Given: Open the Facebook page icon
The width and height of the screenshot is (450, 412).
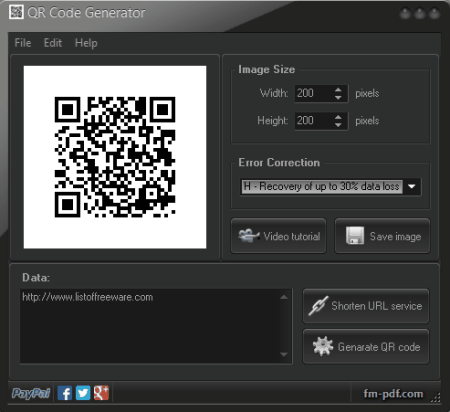Looking at the screenshot, I should (65, 393).
